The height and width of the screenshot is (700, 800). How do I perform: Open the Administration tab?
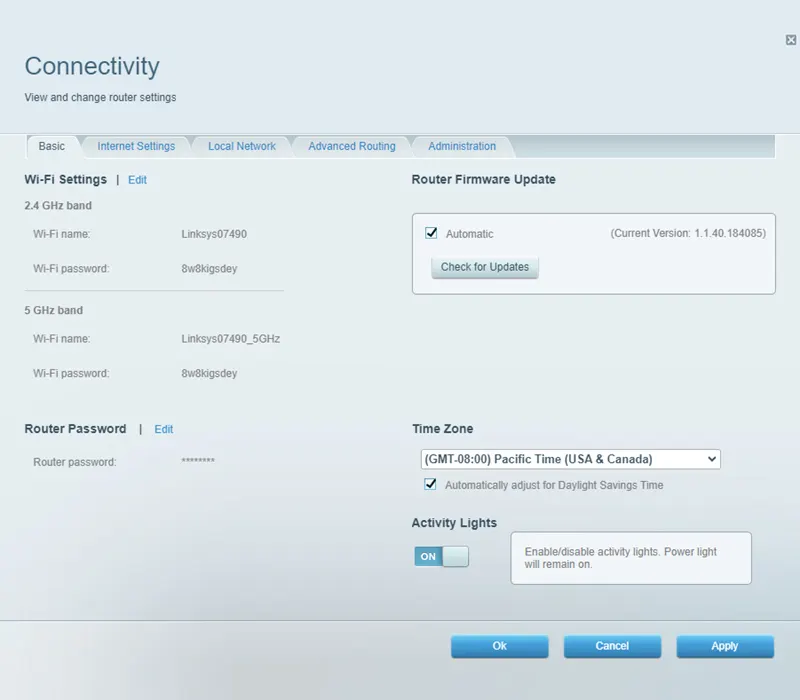click(x=461, y=146)
